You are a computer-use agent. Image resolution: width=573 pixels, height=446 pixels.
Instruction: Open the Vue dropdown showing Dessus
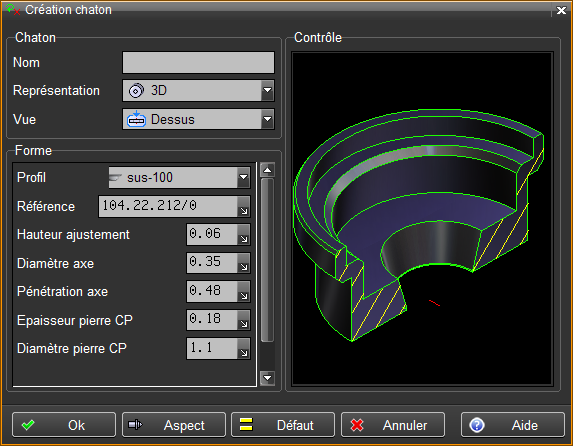[x=198, y=119]
